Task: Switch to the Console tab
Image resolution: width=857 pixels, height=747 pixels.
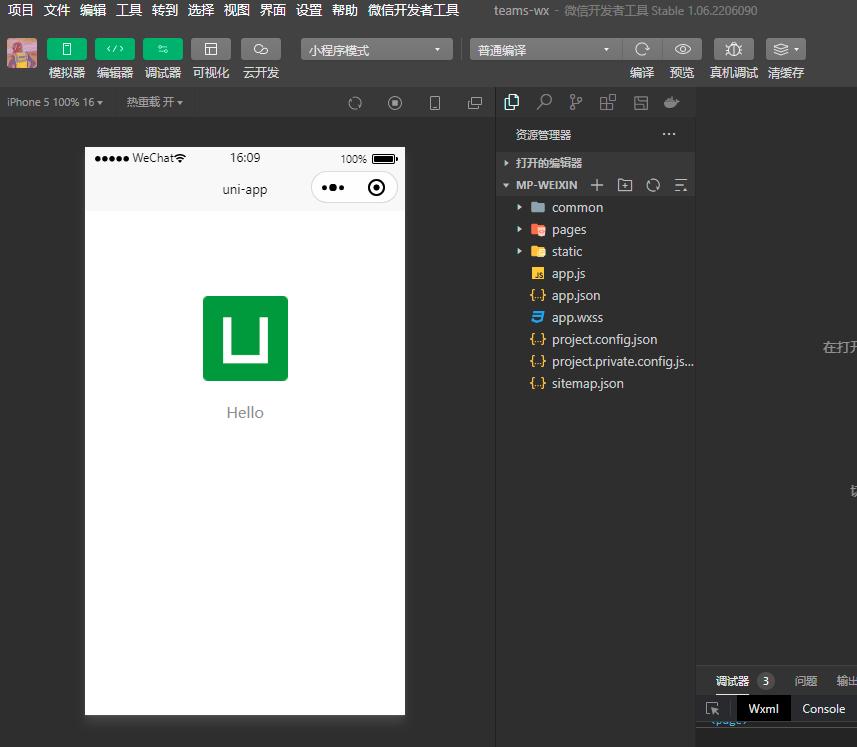Action: [822, 708]
